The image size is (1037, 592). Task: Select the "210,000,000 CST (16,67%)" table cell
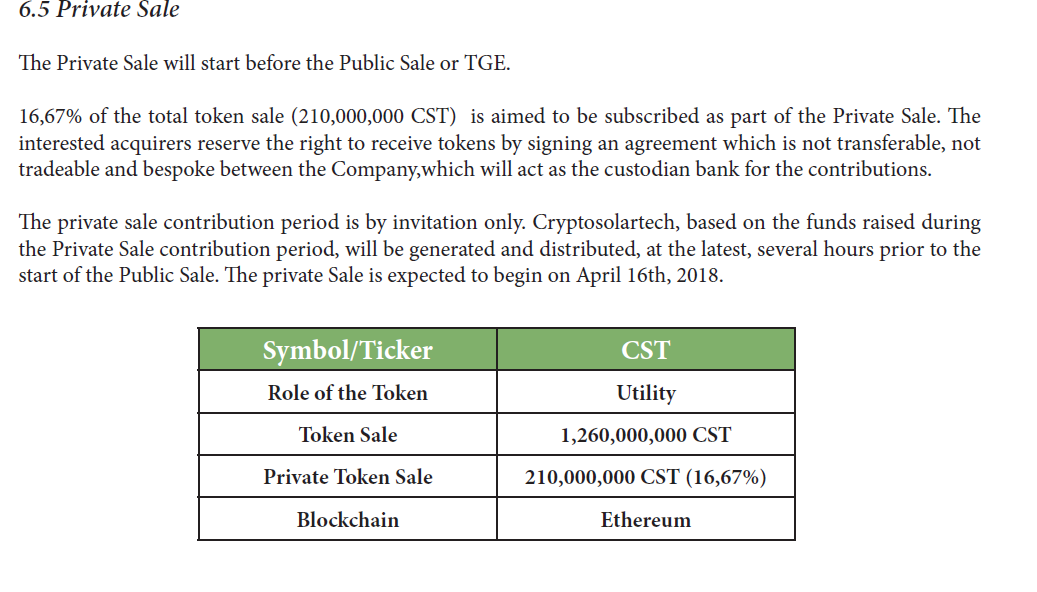pos(645,477)
